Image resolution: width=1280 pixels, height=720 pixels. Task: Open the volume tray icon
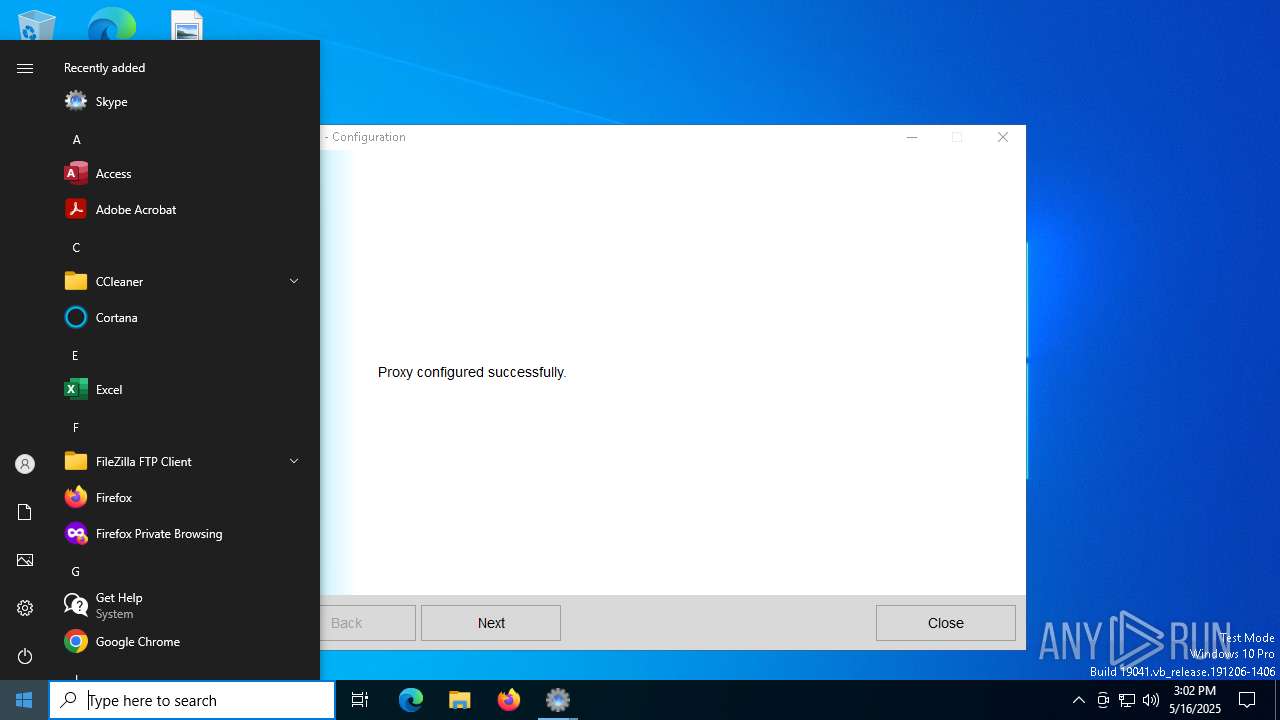coord(1151,700)
